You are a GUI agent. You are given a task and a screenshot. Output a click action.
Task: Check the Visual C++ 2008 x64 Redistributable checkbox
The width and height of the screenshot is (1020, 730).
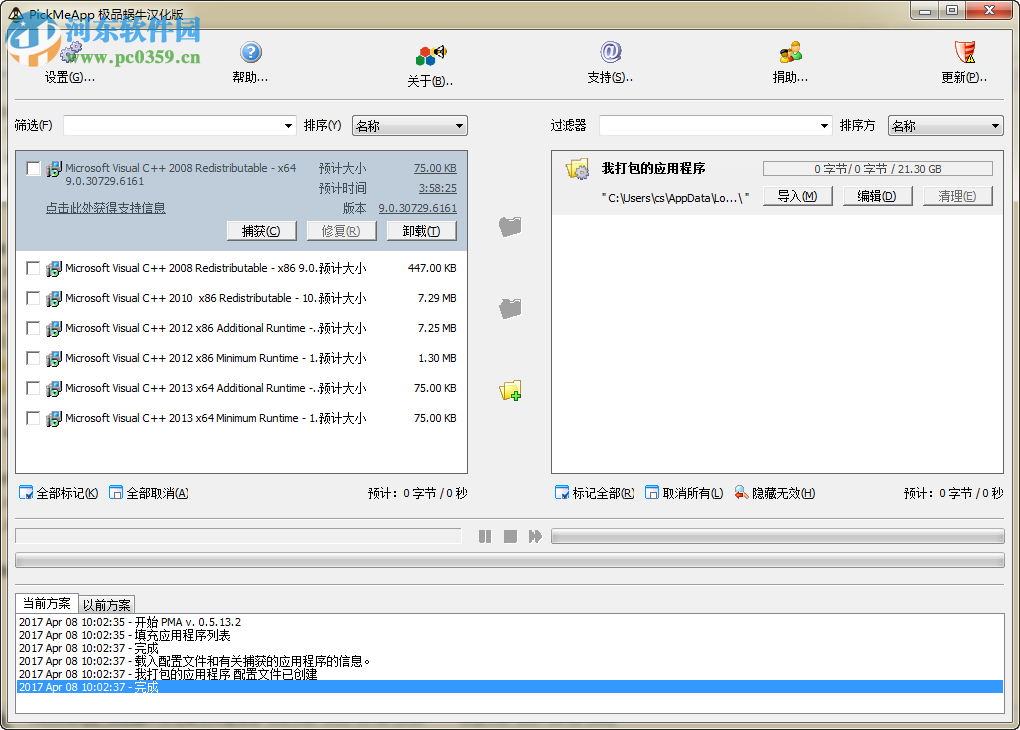click(35, 168)
